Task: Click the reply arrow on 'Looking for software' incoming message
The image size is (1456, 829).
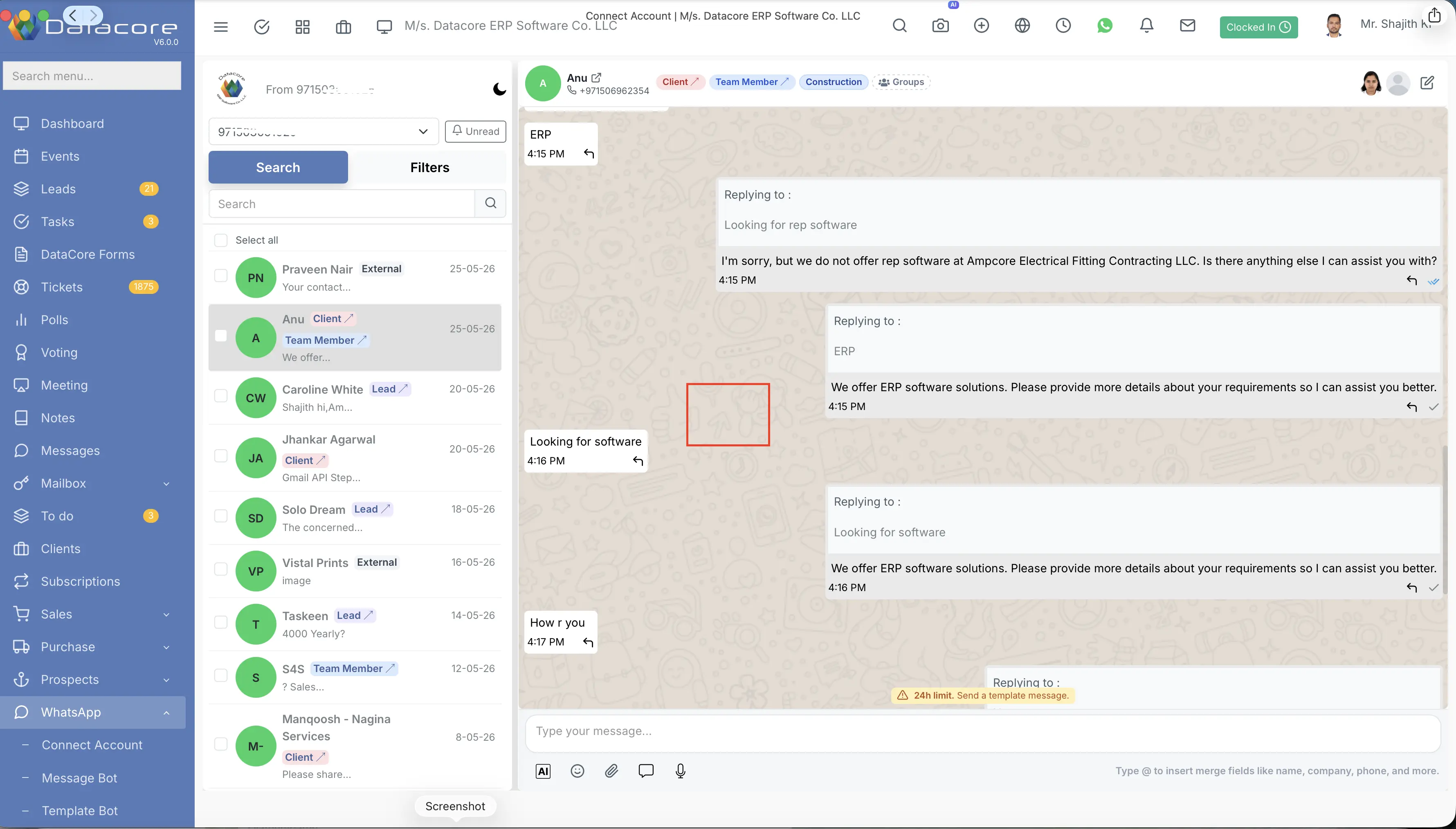Action: point(638,461)
